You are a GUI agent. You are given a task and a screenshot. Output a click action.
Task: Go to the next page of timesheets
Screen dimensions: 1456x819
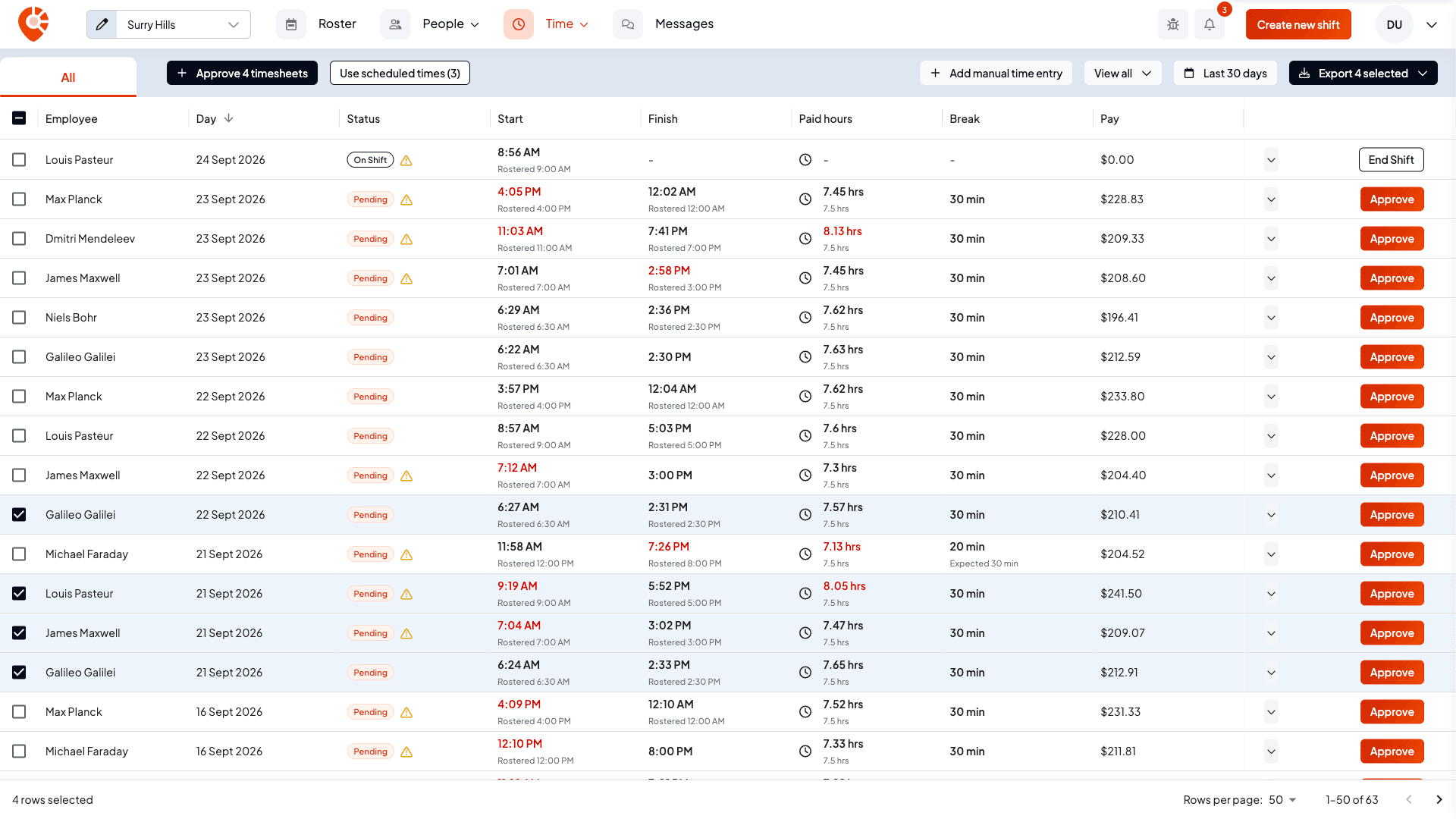click(x=1439, y=799)
